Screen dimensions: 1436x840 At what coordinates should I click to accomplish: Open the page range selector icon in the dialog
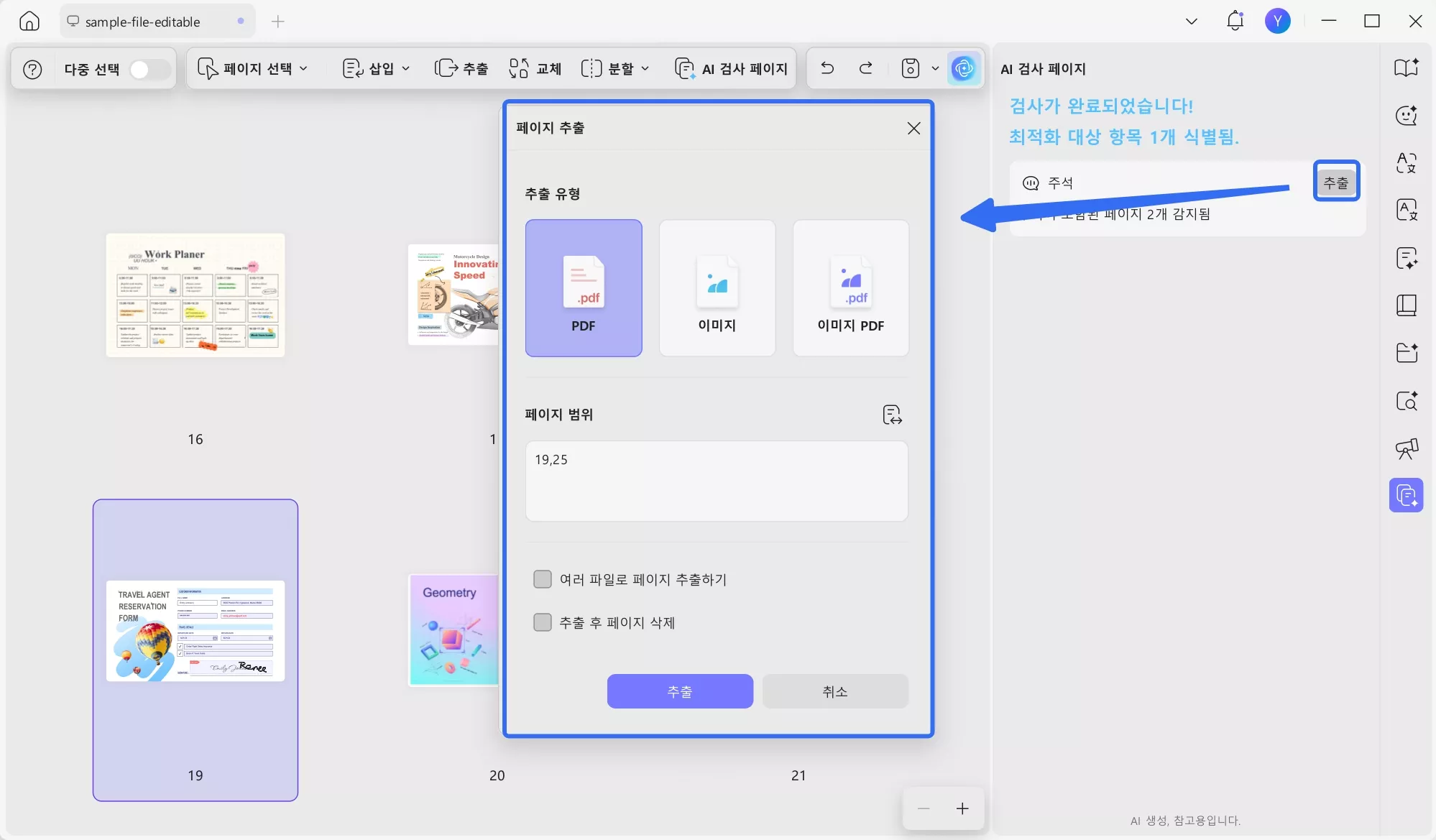(x=891, y=414)
